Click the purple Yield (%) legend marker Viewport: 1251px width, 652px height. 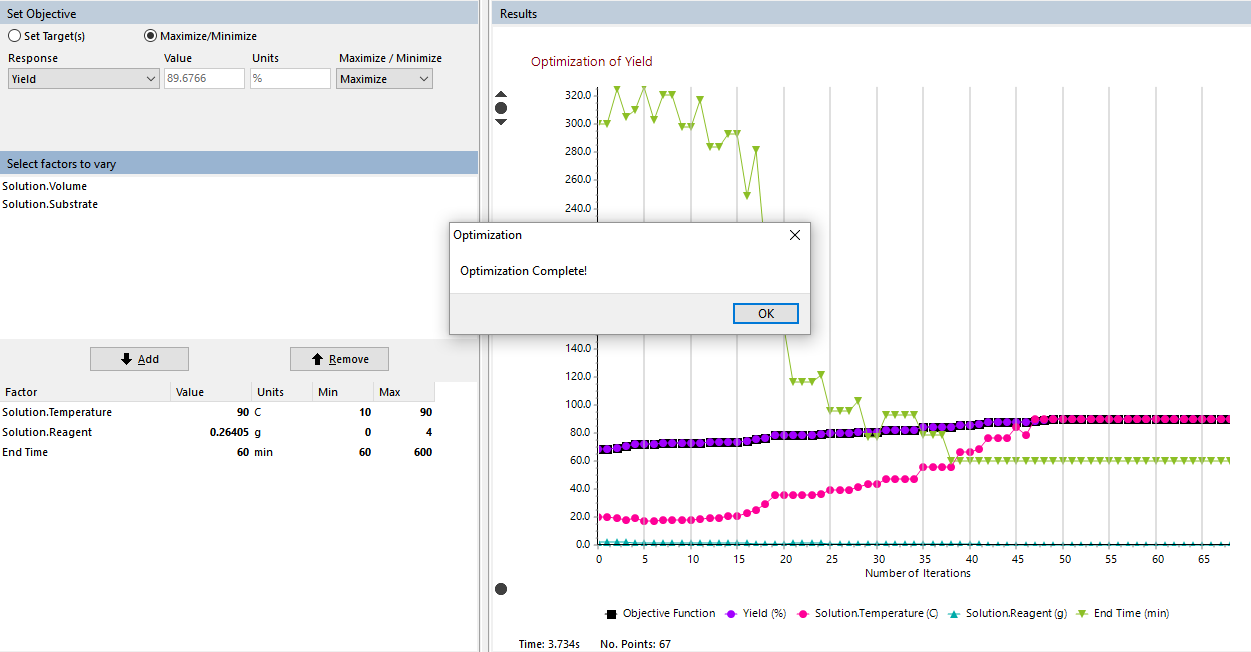point(730,614)
